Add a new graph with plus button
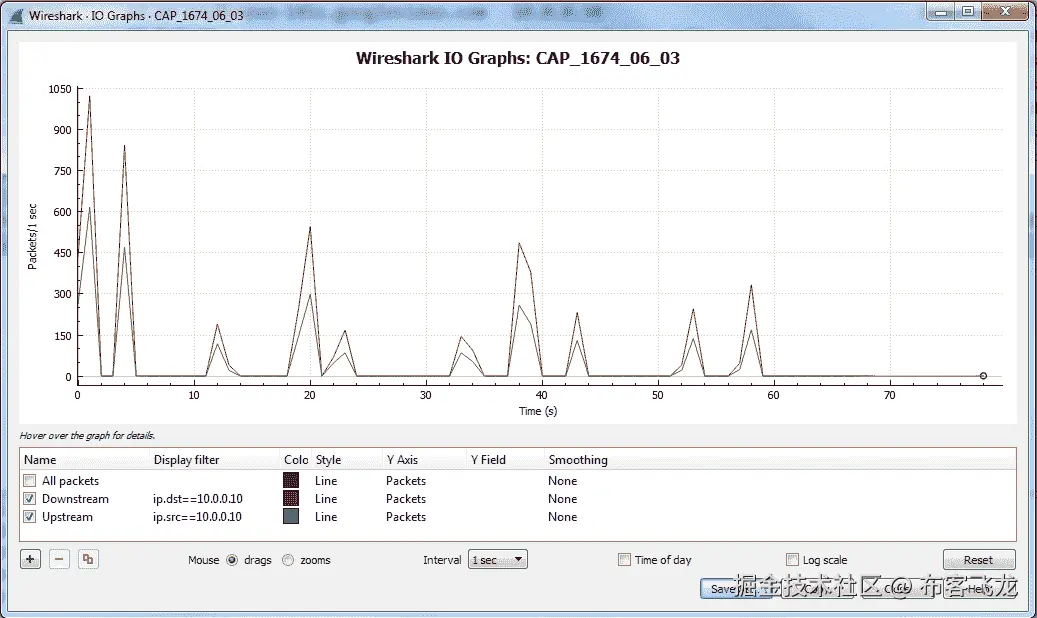The width and height of the screenshot is (1037, 618). click(30, 559)
